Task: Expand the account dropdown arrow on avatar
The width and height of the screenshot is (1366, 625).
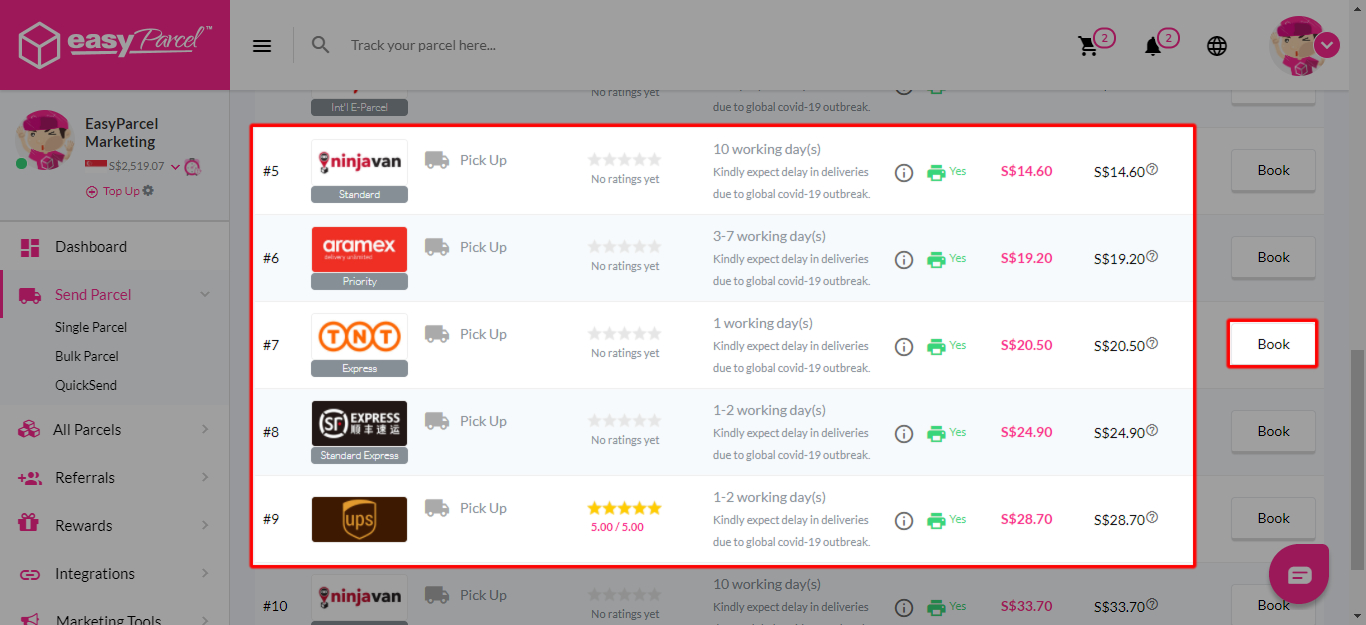Action: (x=1327, y=45)
